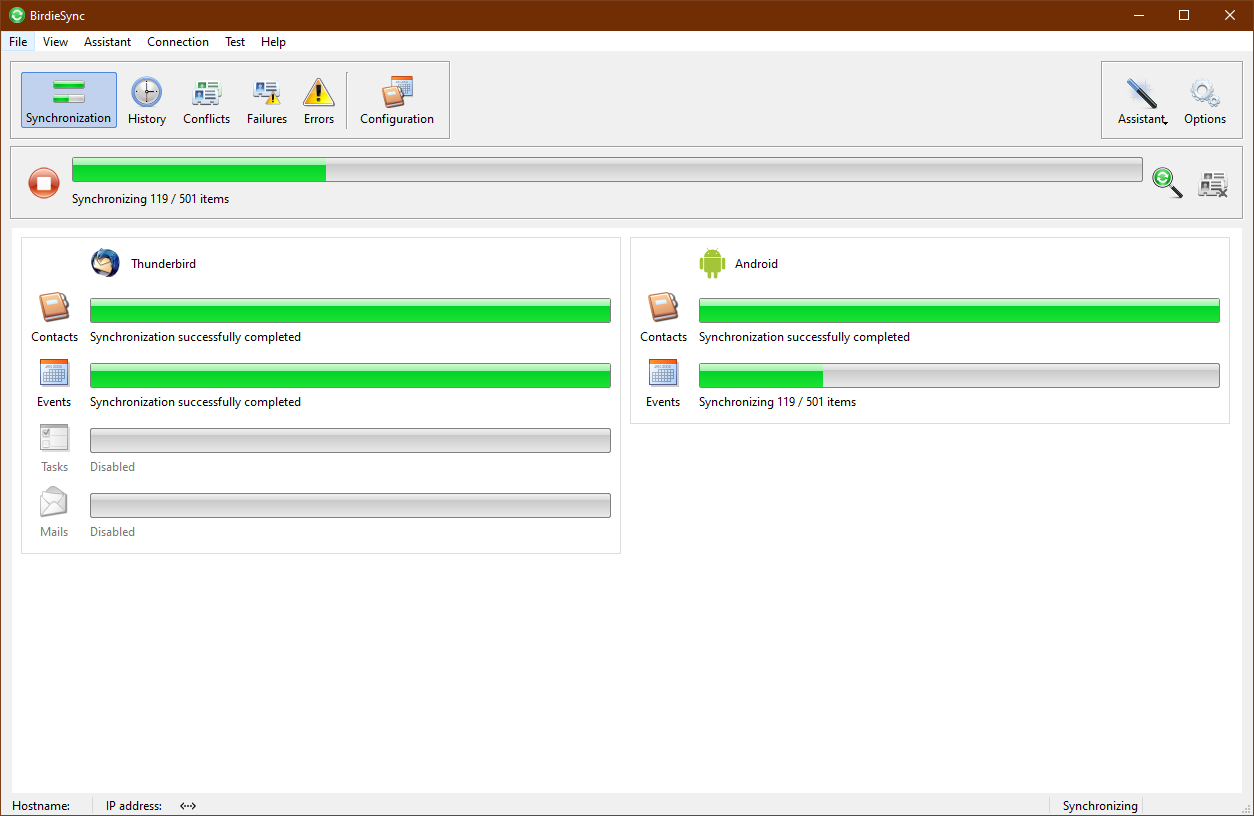This screenshot has height=816, width=1254.
Task: Click the Thunderbird Mails envelope icon
Action: click(54, 502)
